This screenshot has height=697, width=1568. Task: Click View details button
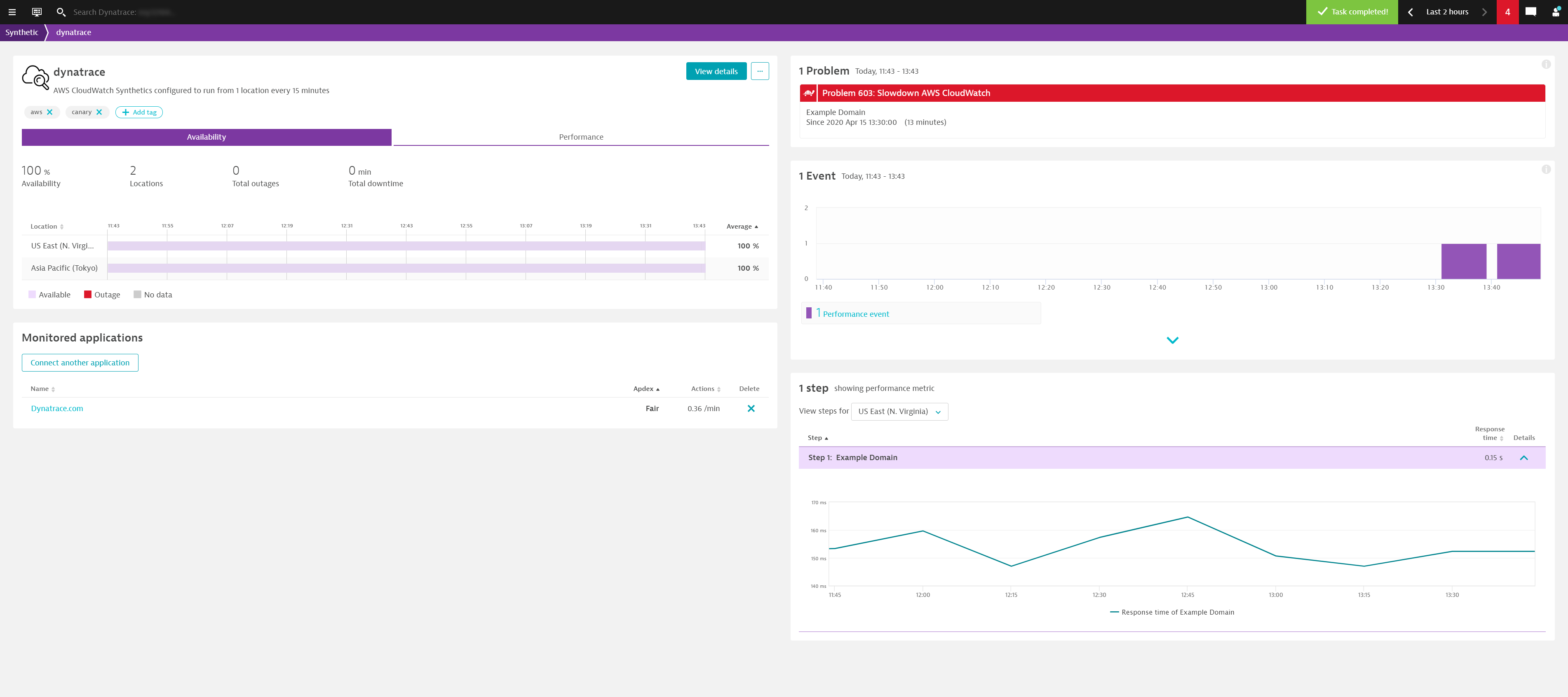coord(716,71)
